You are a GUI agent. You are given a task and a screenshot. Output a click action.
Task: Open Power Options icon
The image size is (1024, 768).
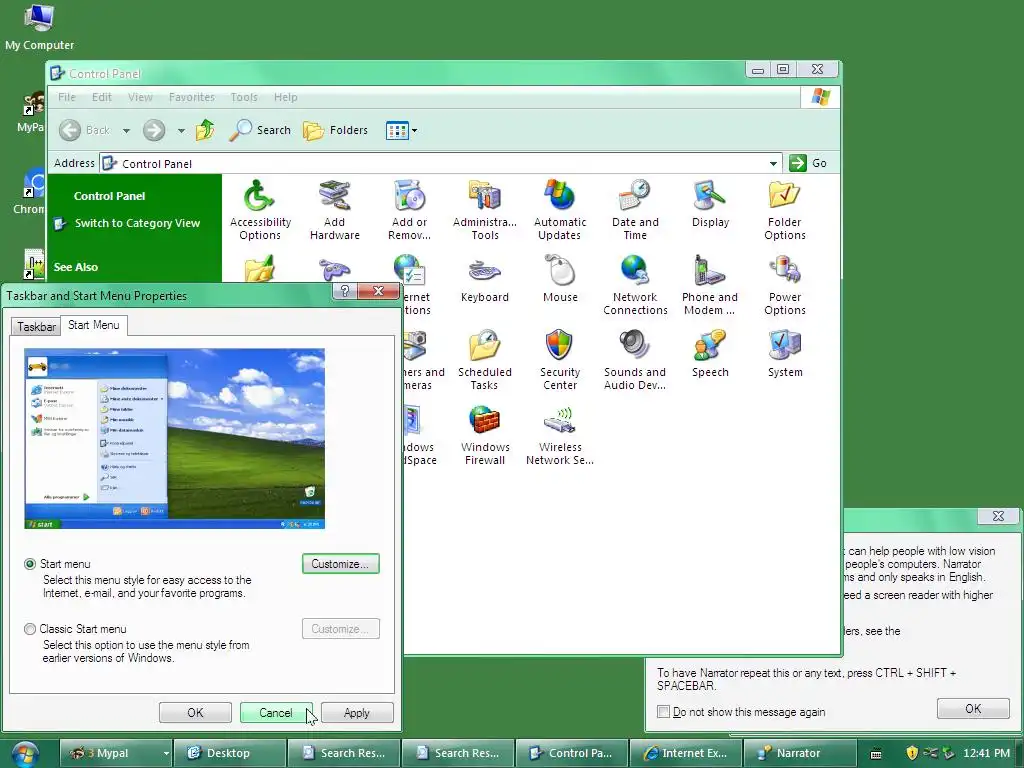click(784, 285)
